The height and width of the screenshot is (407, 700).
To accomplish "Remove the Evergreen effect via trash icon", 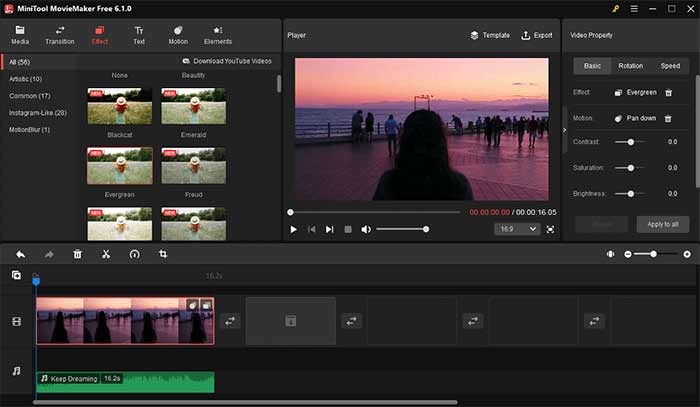I will tap(669, 93).
